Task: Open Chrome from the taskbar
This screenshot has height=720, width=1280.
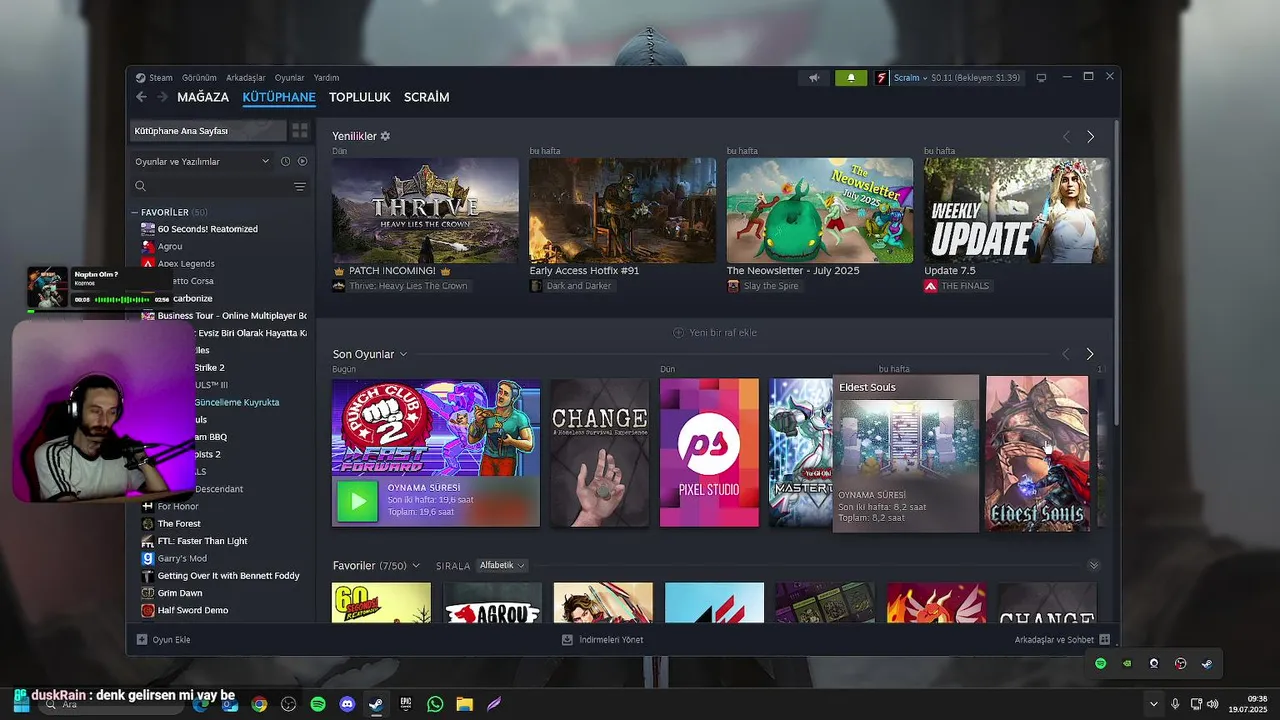Action: (259, 704)
